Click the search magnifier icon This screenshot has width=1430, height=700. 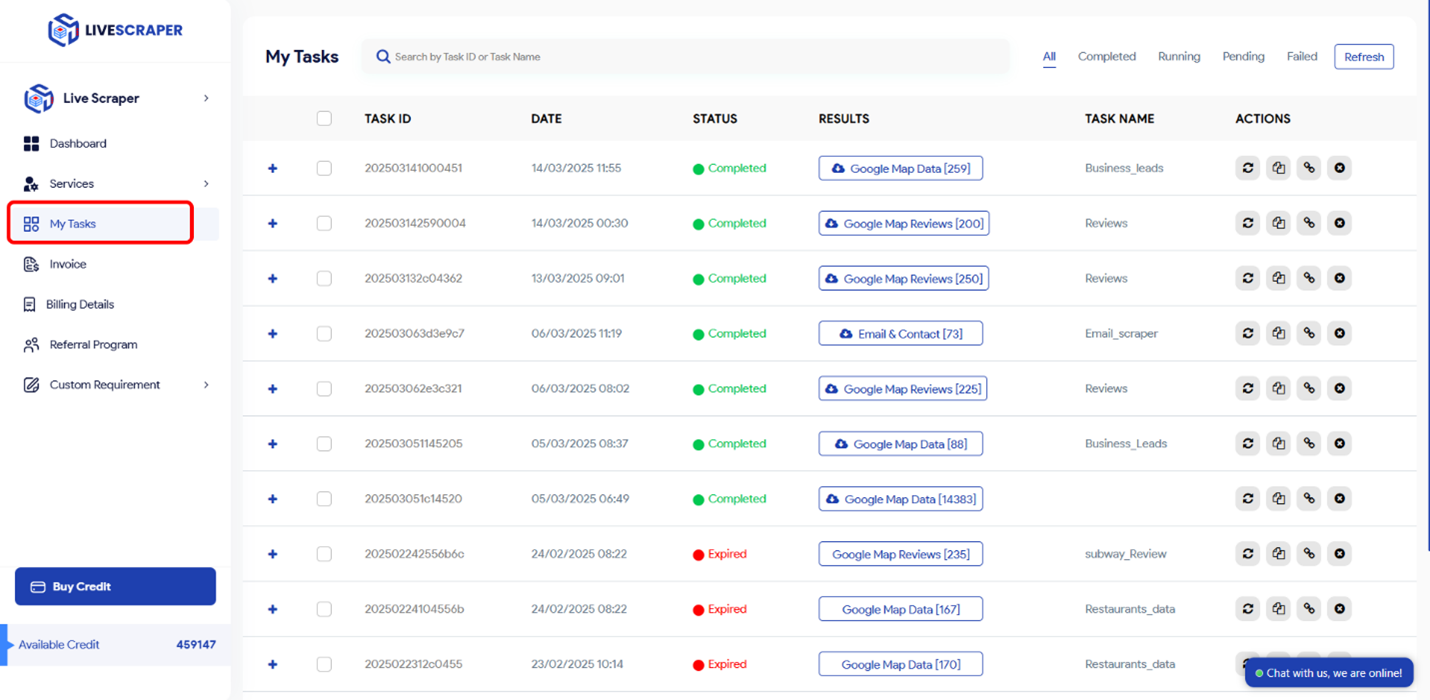383,57
